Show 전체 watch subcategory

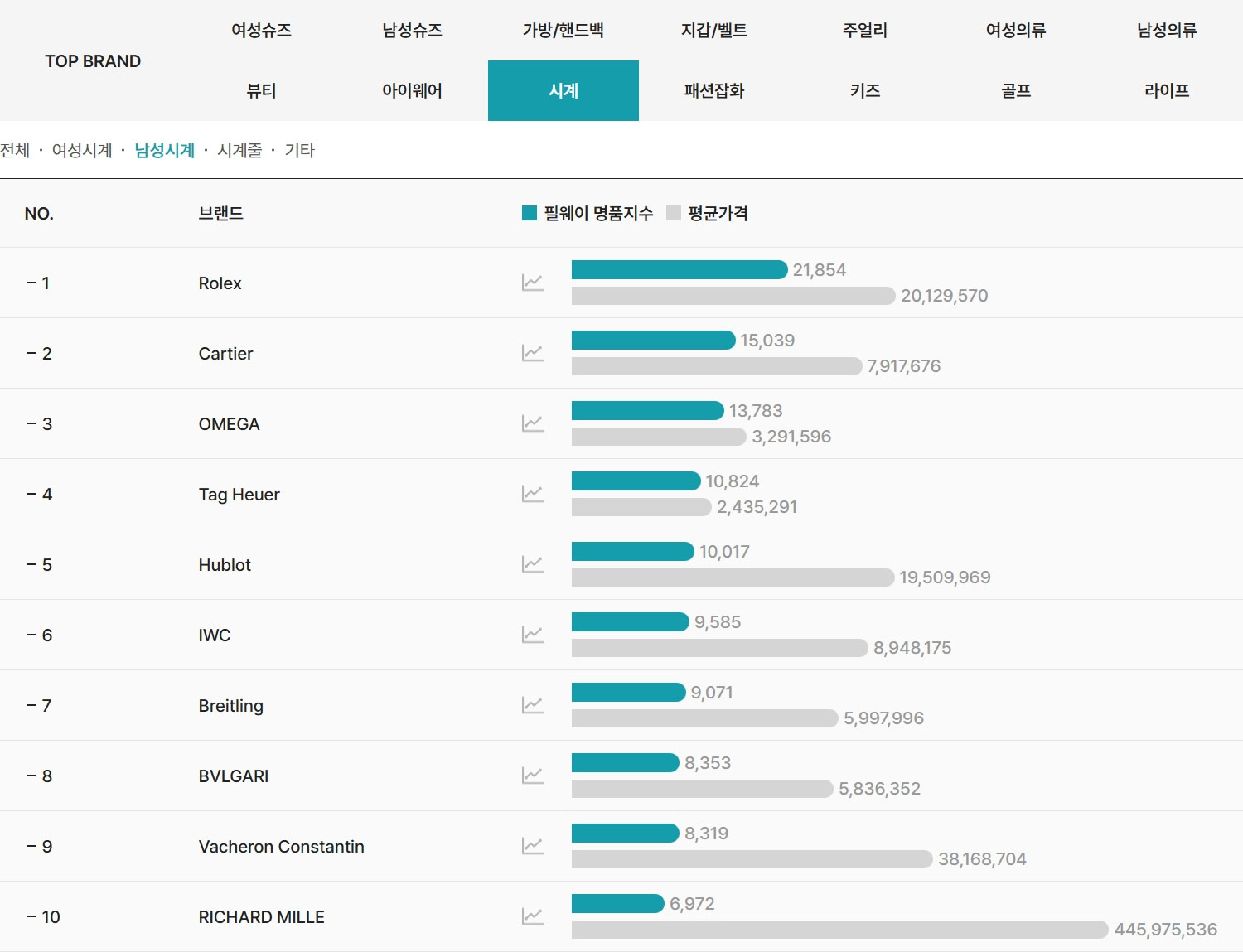tap(15, 150)
